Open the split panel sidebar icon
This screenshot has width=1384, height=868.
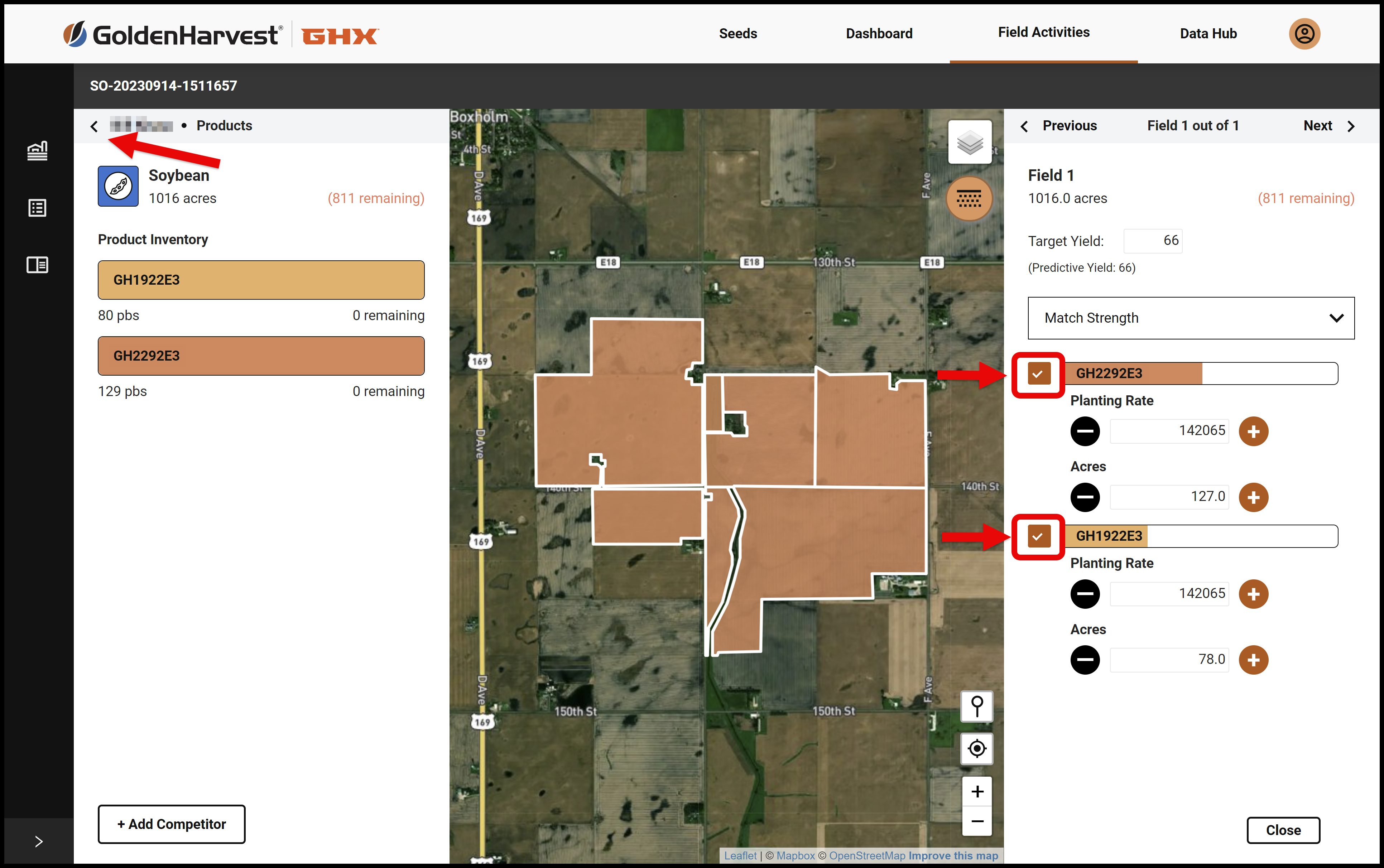pos(37,265)
